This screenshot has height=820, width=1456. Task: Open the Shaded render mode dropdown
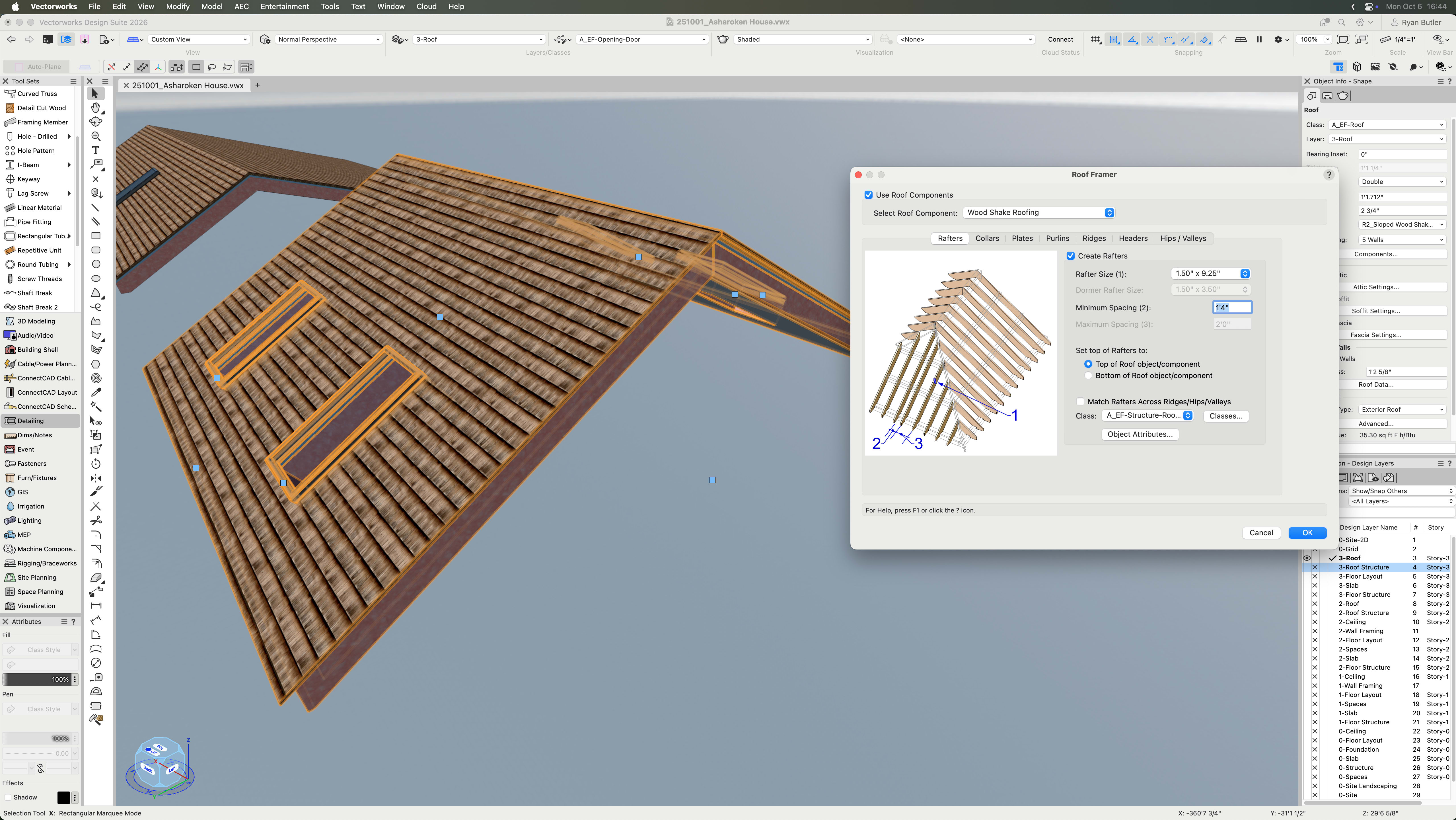click(803, 39)
